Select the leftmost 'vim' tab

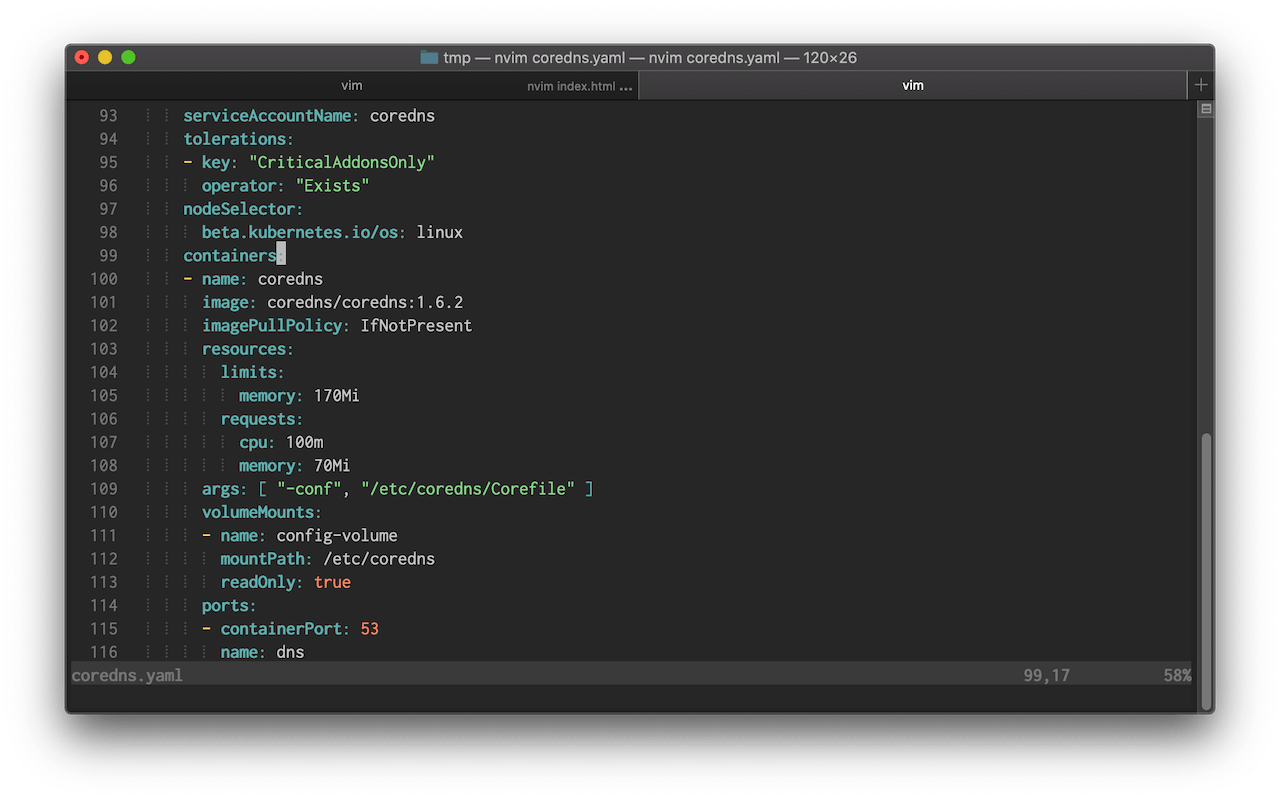(x=351, y=85)
